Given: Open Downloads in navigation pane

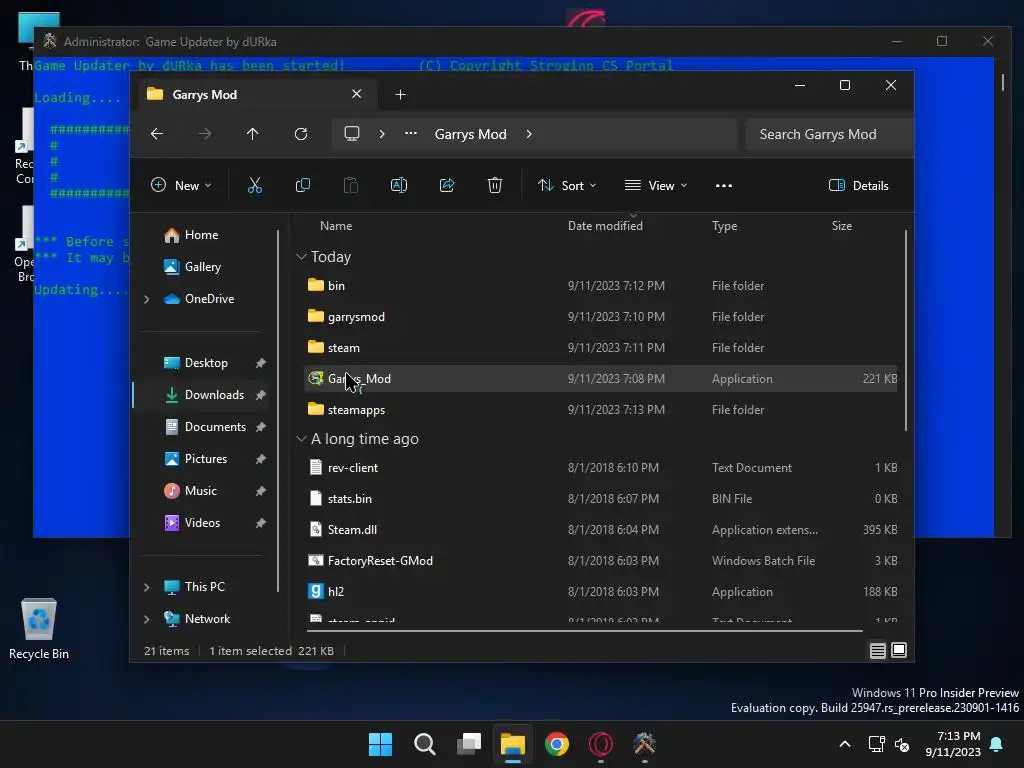Looking at the screenshot, I should click(x=214, y=395).
